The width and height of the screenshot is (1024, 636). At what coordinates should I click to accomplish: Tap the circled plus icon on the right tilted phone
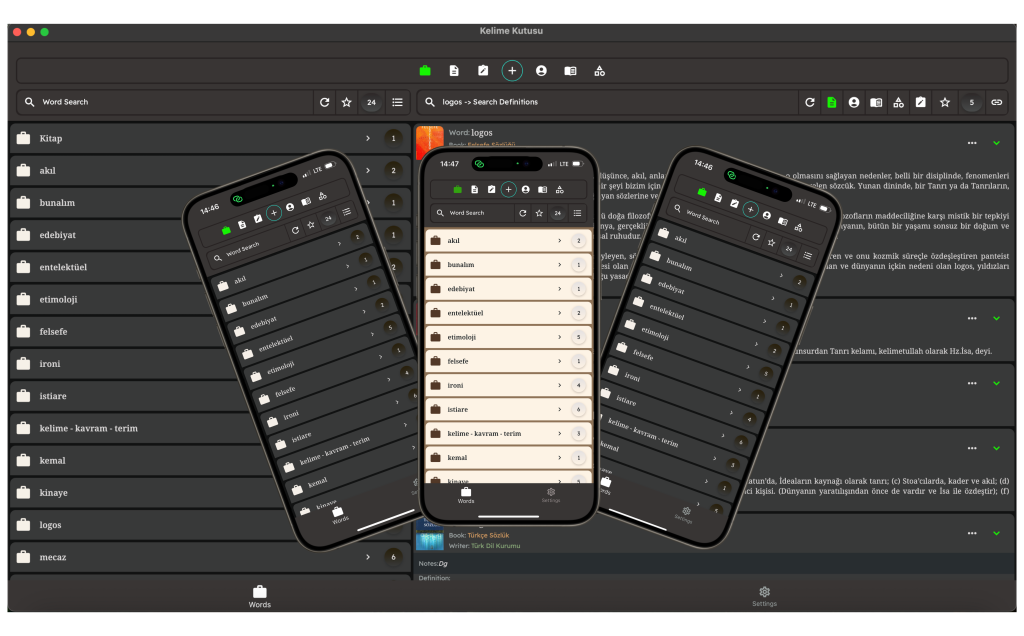pos(750,210)
